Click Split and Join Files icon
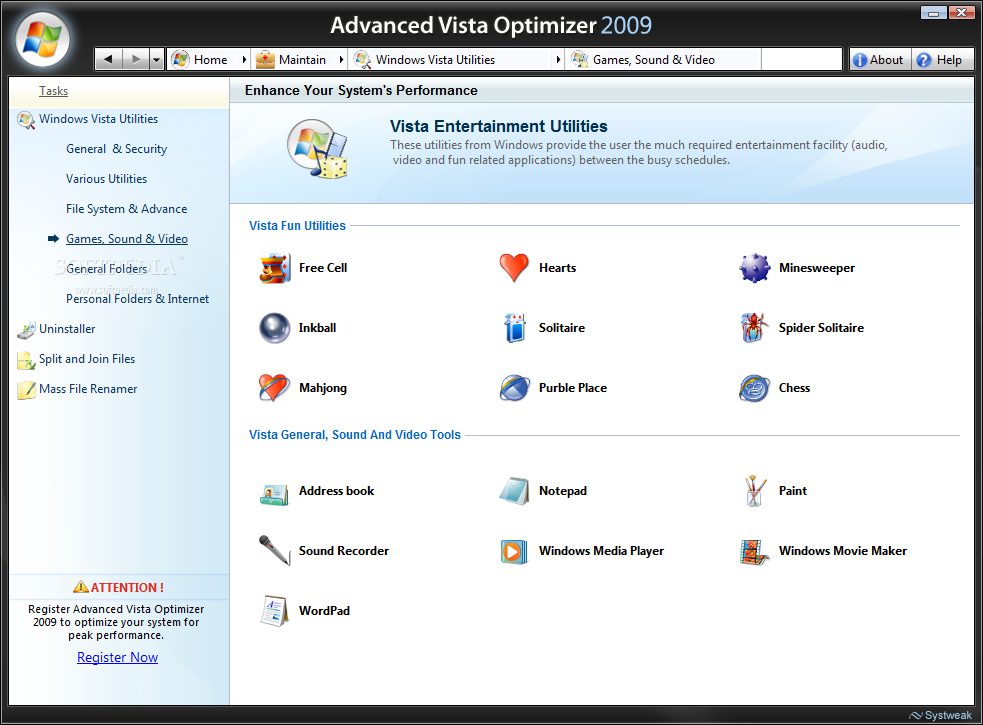Image resolution: width=983 pixels, height=725 pixels. coord(26,360)
